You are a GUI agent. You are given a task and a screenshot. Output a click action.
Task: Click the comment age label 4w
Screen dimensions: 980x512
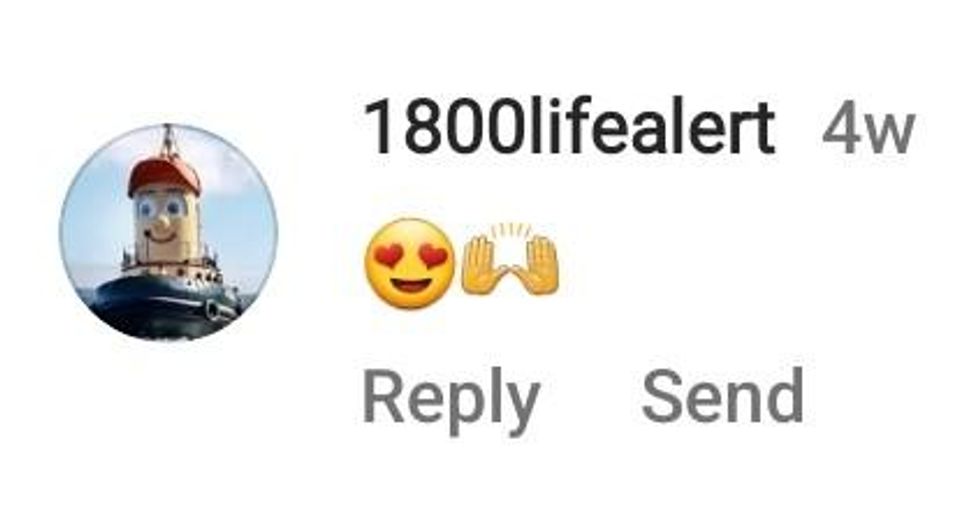[868, 132]
